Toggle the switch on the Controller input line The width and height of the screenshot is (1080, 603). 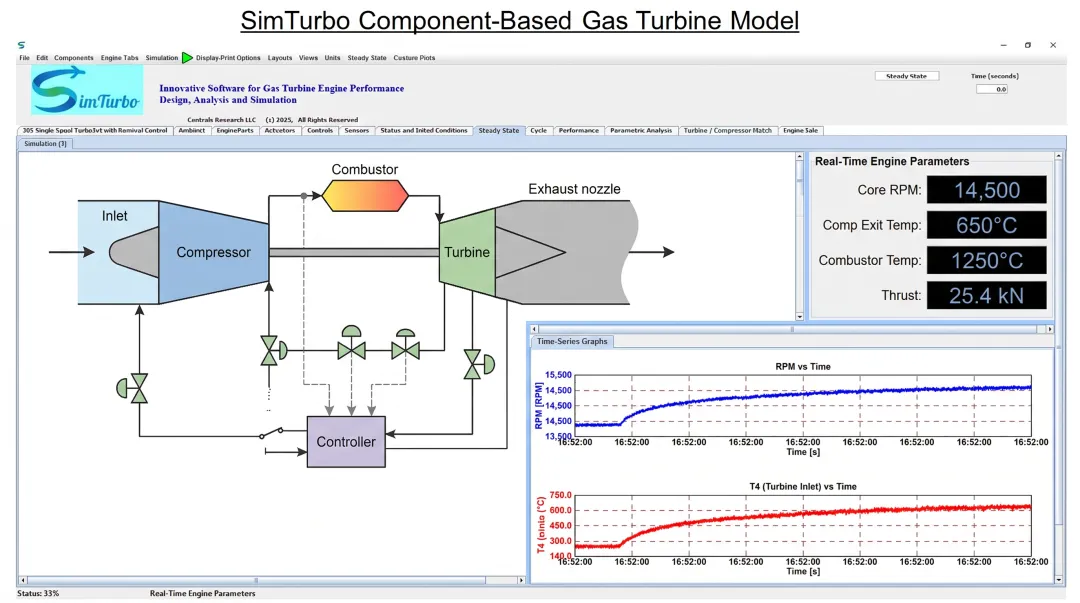271,433
